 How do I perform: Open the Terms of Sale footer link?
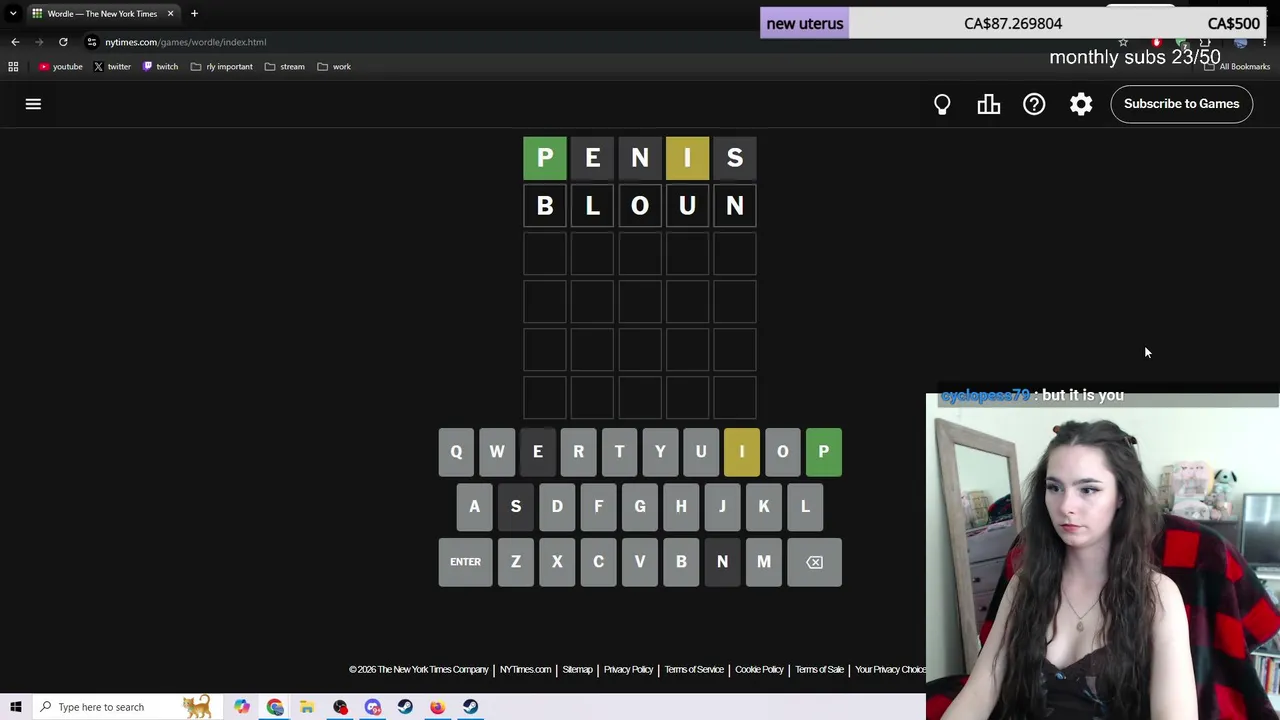[819, 670]
